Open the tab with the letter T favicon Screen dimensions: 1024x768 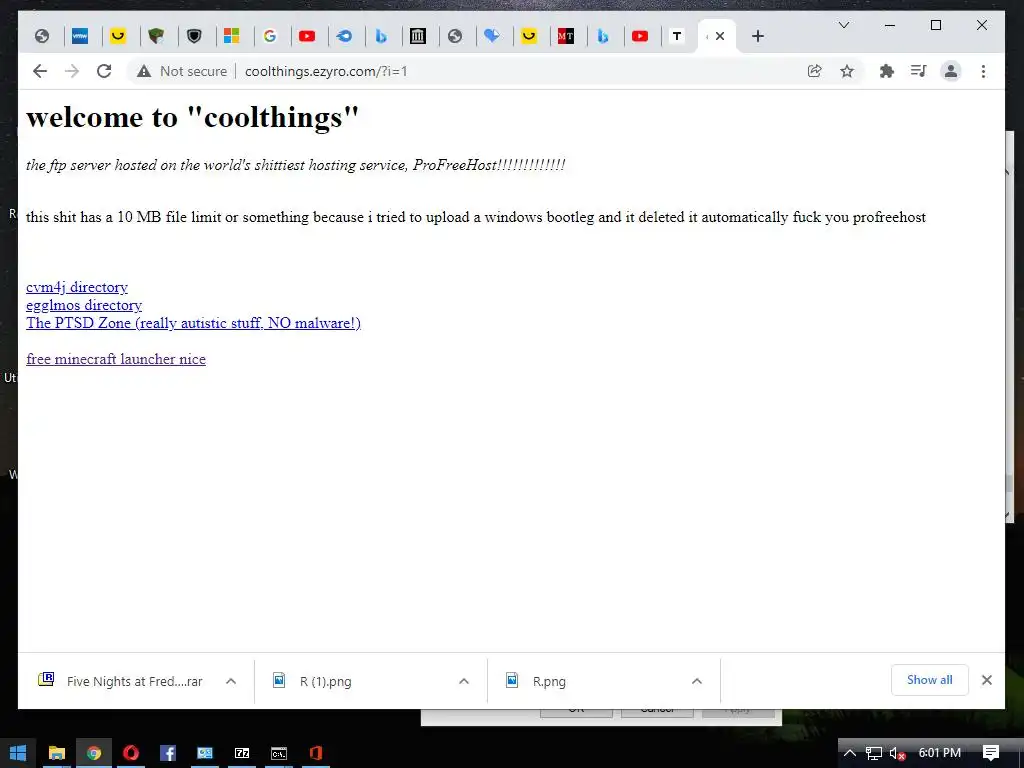[x=677, y=37]
